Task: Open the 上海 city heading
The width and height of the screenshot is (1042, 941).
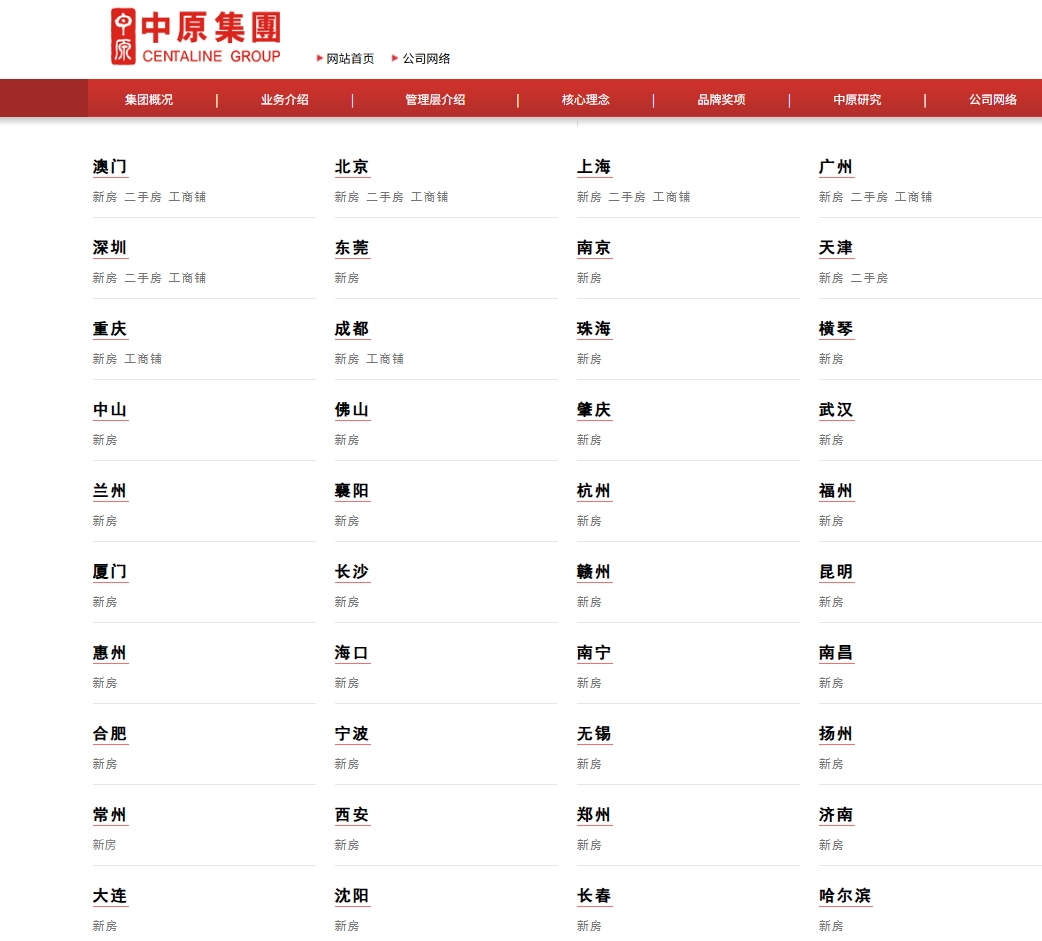Action: tap(593, 167)
